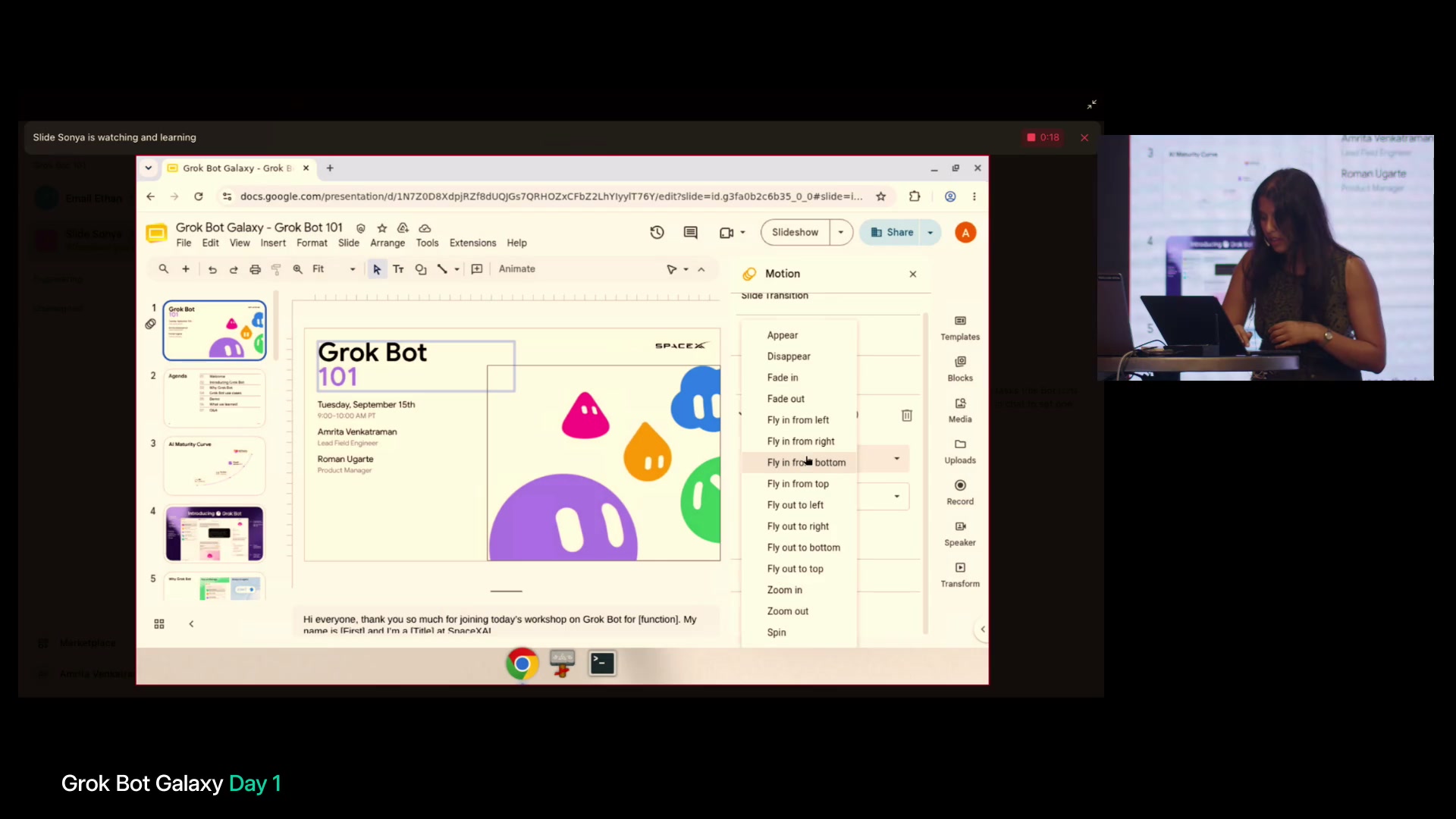The height and width of the screenshot is (819, 1456).
Task: Open the Record sidebar panel
Action: click(960, 492)
